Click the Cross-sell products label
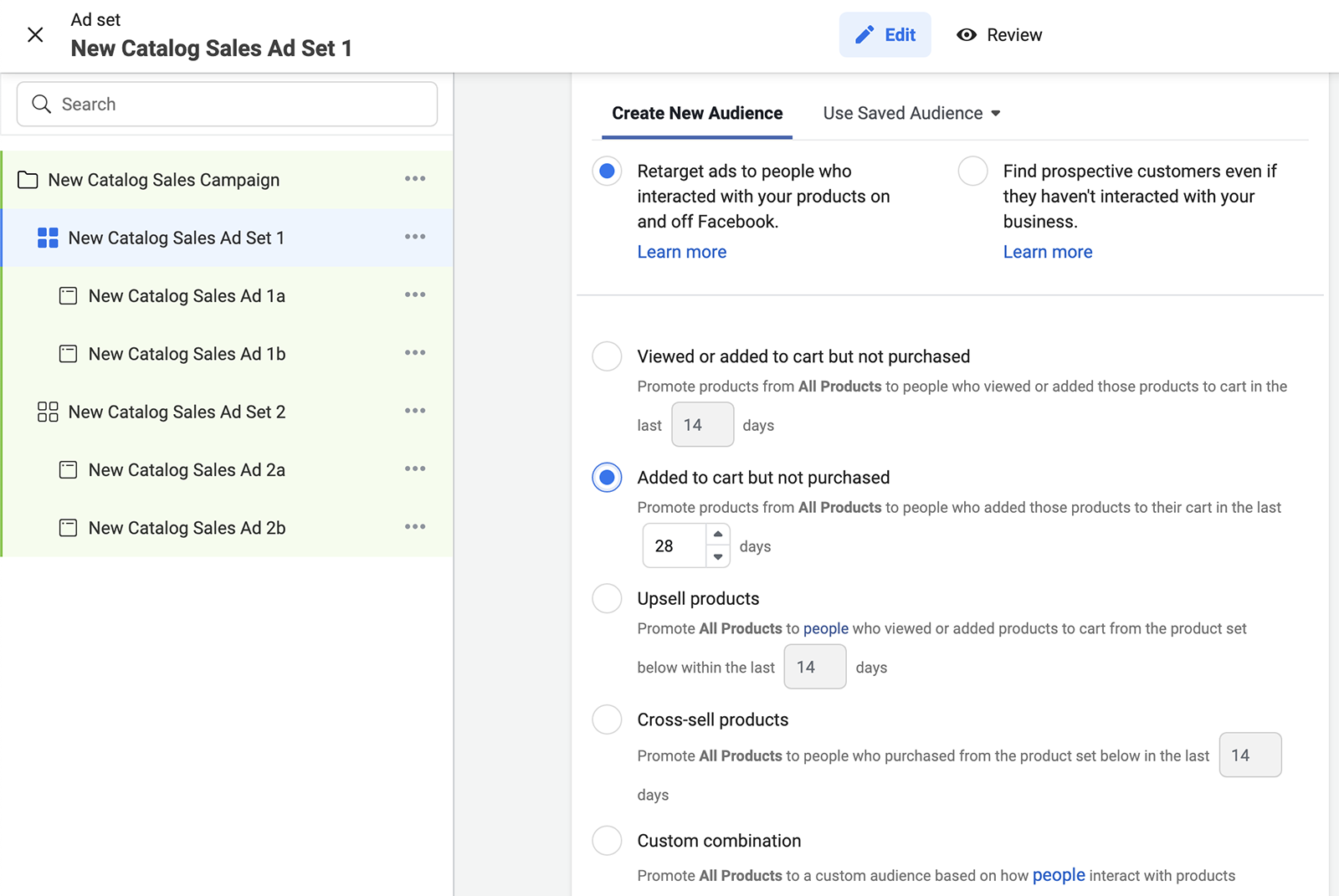This screenshot has width=1339, height=896. 712,719
